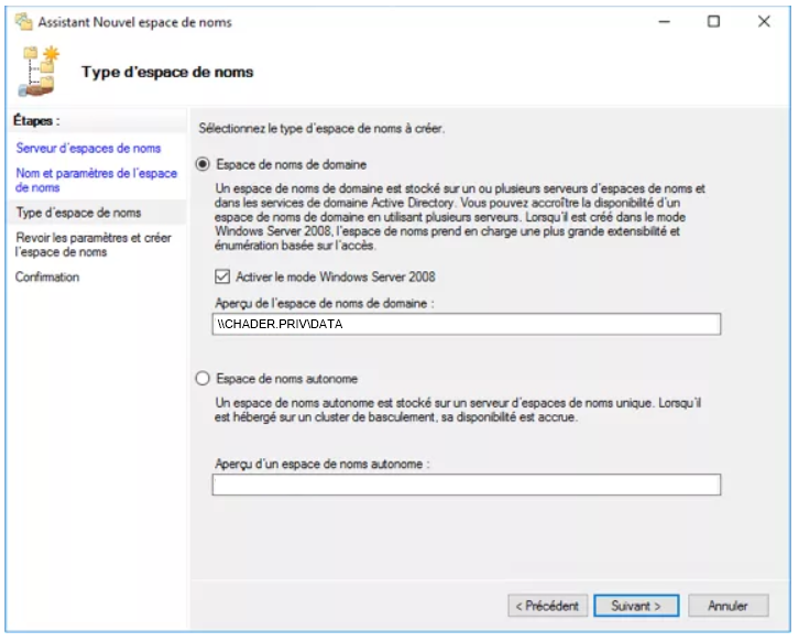Screen dimensions: 795x642
Task: Click the Suivant button
Action: 636,605
